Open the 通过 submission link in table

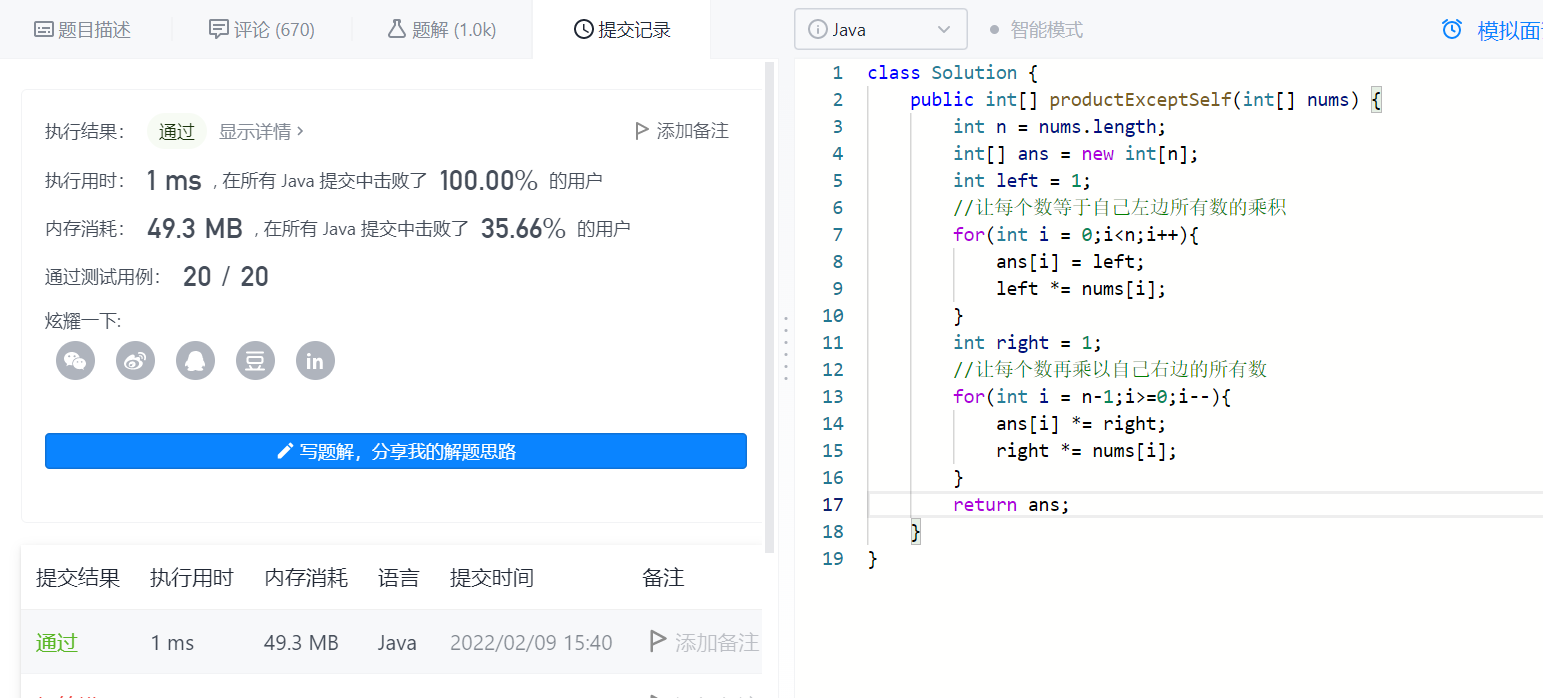pyautogui.click(x=57, y=642)
